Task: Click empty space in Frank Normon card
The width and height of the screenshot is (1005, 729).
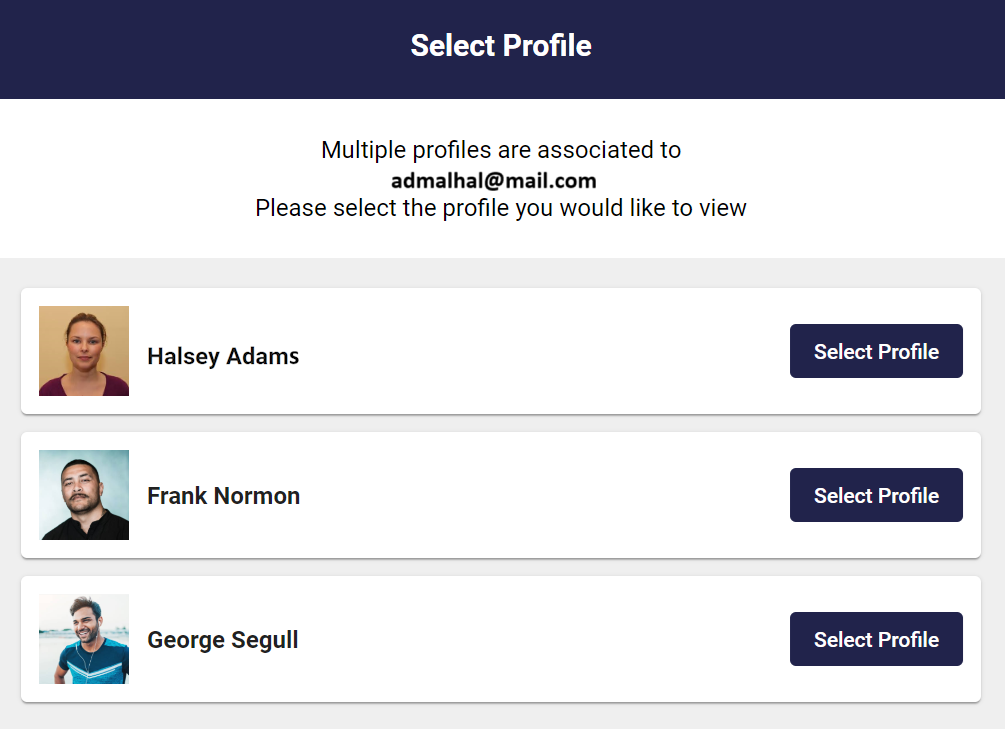Action: click(x=545, y=495)
